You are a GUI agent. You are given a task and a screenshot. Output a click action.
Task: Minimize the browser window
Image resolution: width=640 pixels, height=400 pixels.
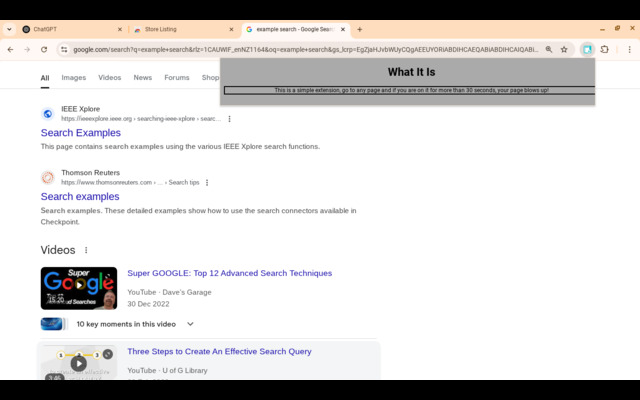click(x=602, y=29)
